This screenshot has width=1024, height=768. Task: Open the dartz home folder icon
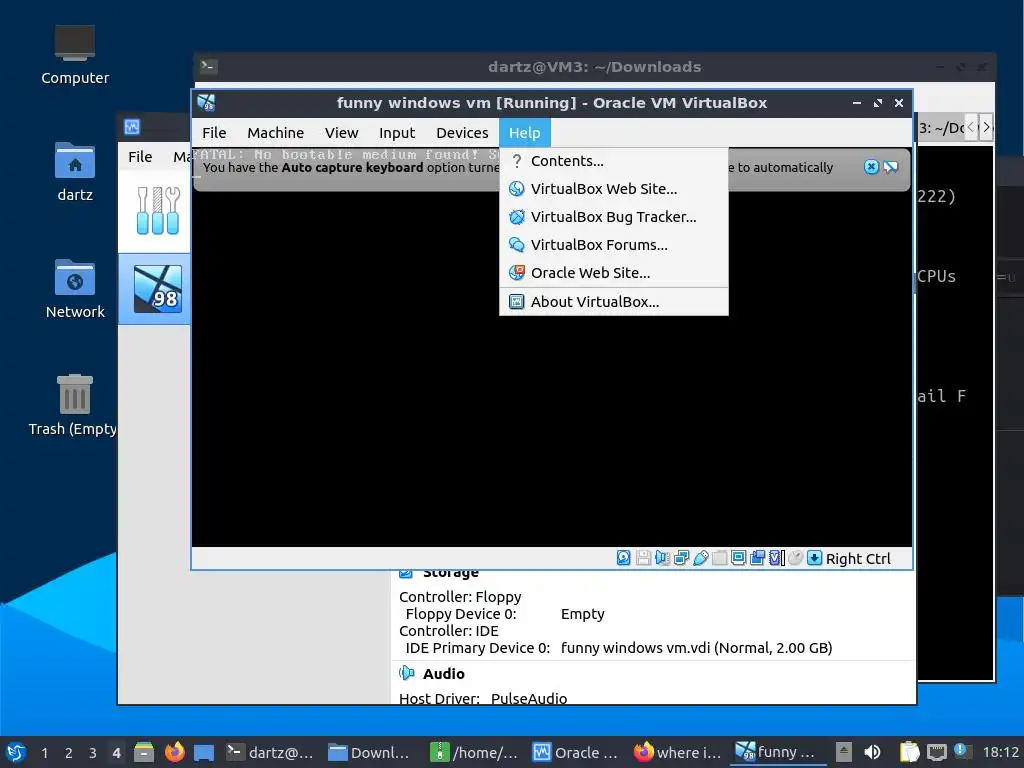click(x=74, y=160)
